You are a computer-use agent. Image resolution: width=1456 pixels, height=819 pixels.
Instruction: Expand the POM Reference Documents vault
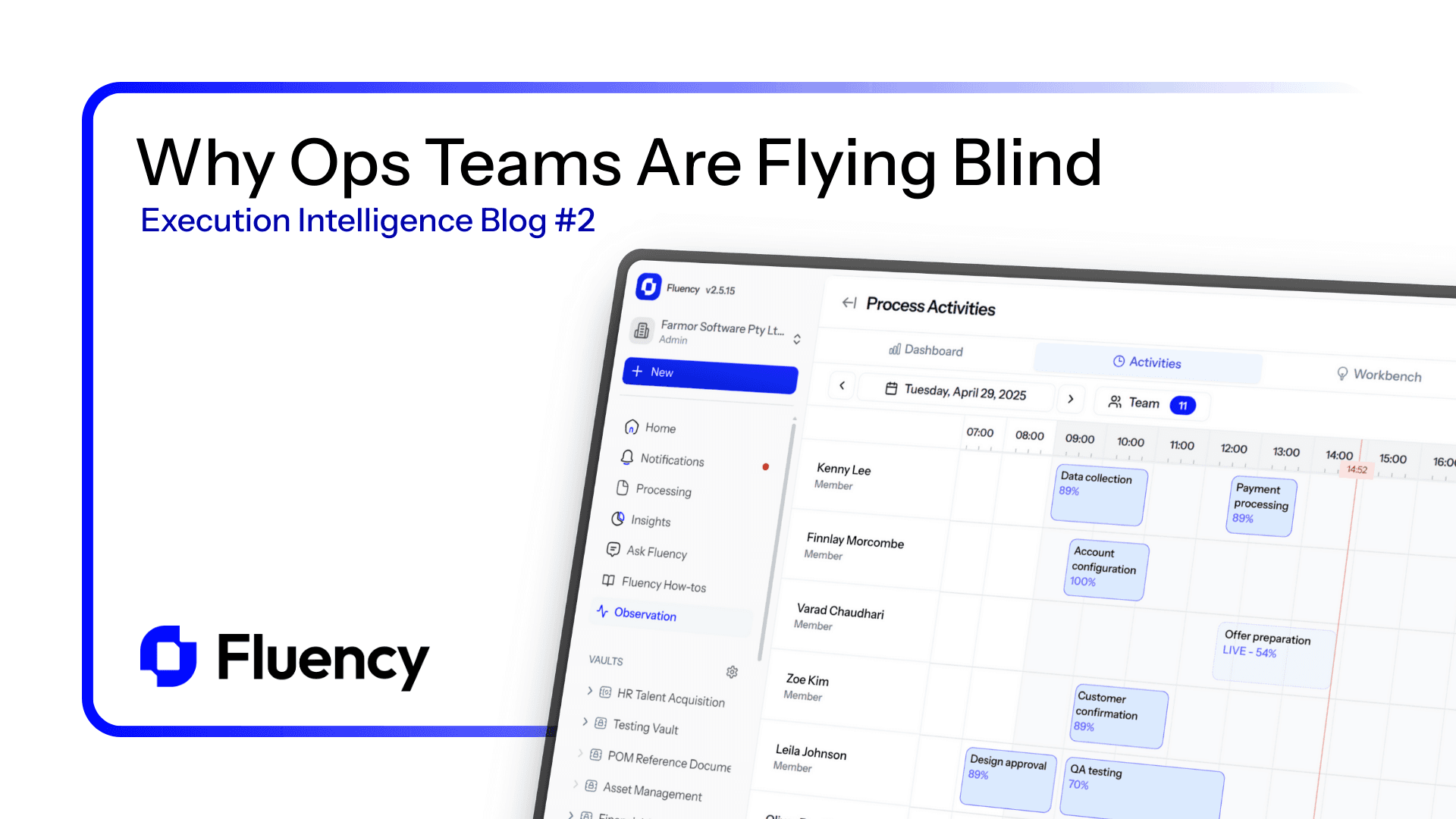tap(580, 753)
